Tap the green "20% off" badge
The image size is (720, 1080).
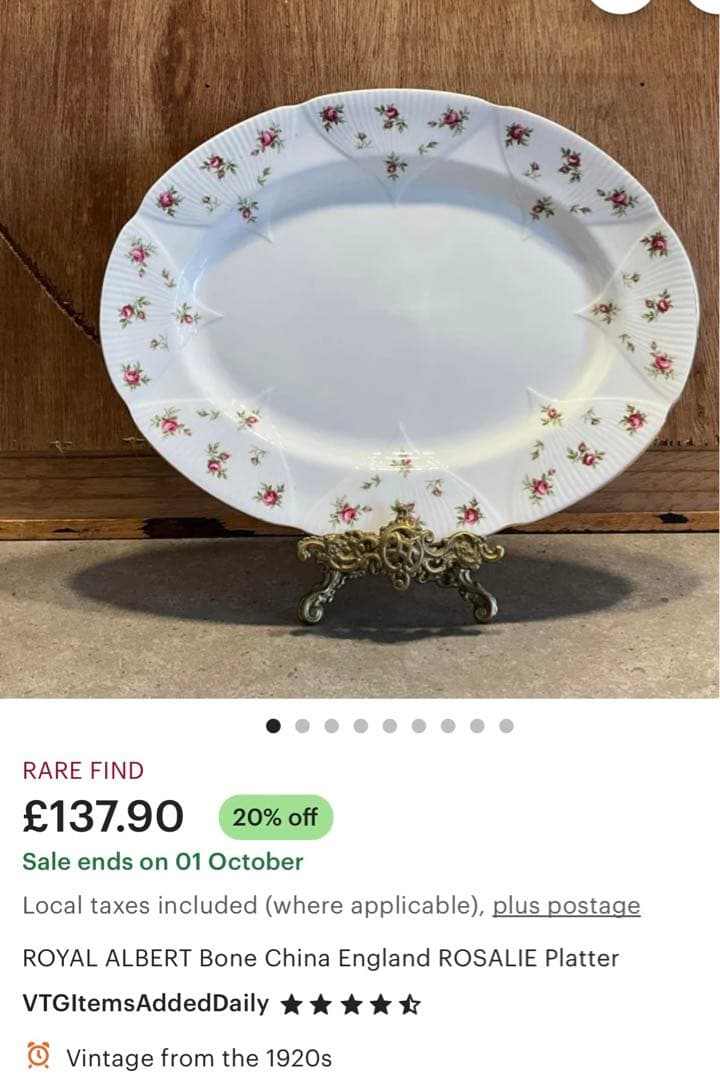(275, 817)
